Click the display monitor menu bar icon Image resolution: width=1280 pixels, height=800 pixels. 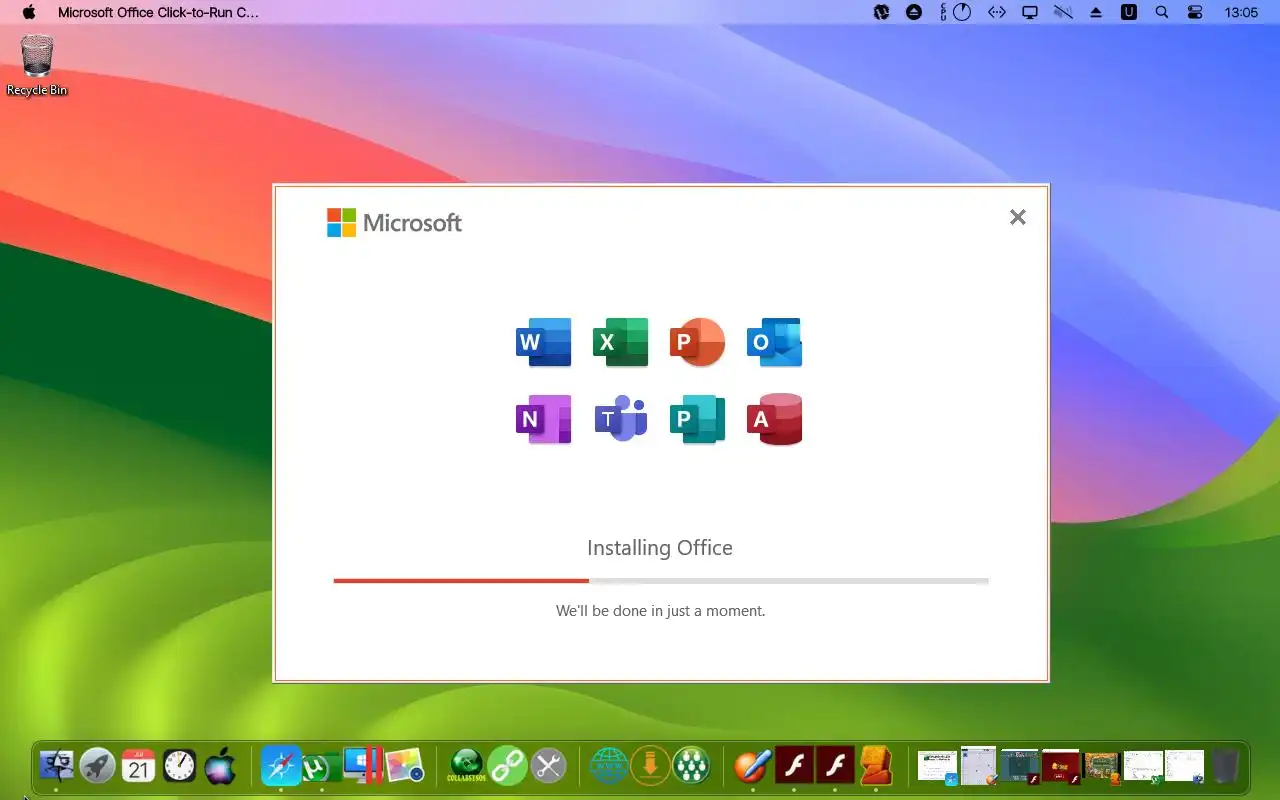1029,13
